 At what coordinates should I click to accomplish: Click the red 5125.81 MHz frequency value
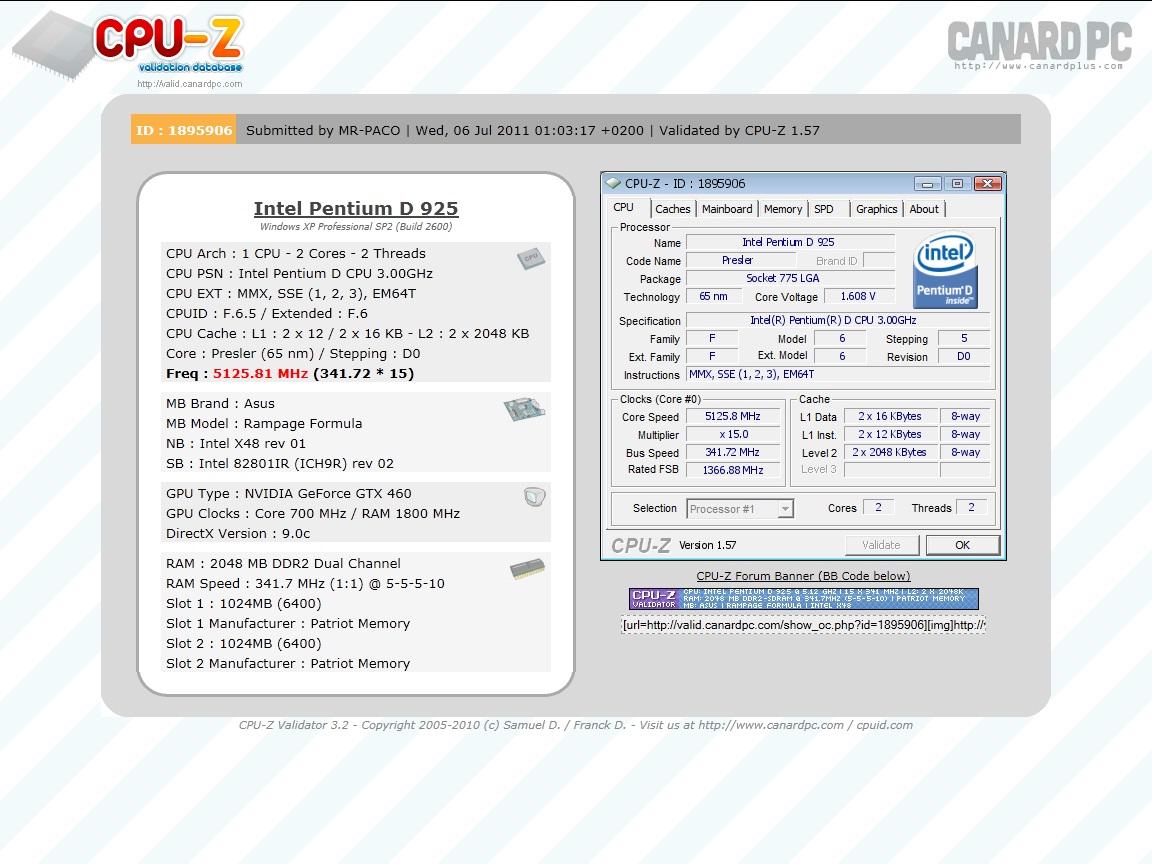pyautogui.click(x=260, y=373)
